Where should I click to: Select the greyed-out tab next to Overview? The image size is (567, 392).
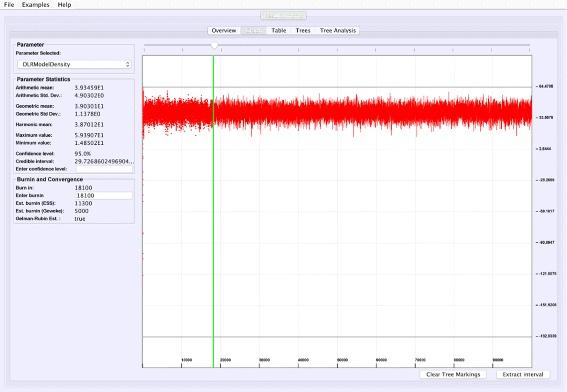point(253,31)
